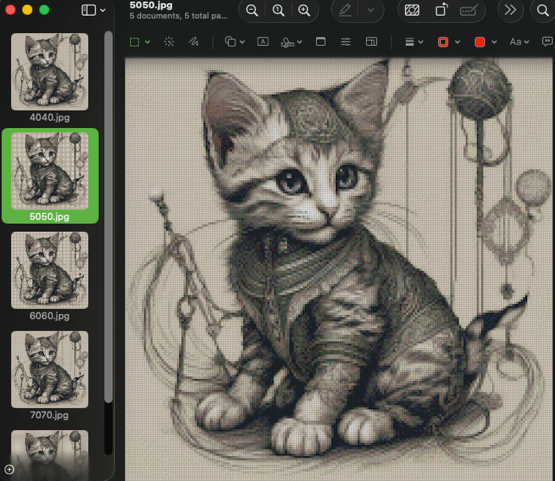Click the Search magnifier button
Screen dimensions: 555x481
click(542, 10)
